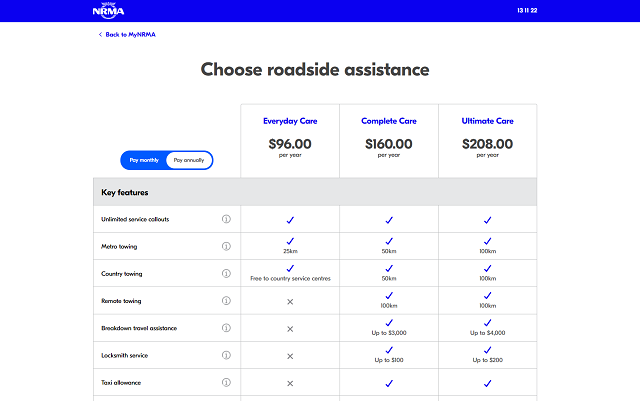Screen dimensions: 640x401
Task: Click the Key features section header
Action: click(x=125, y=192)
